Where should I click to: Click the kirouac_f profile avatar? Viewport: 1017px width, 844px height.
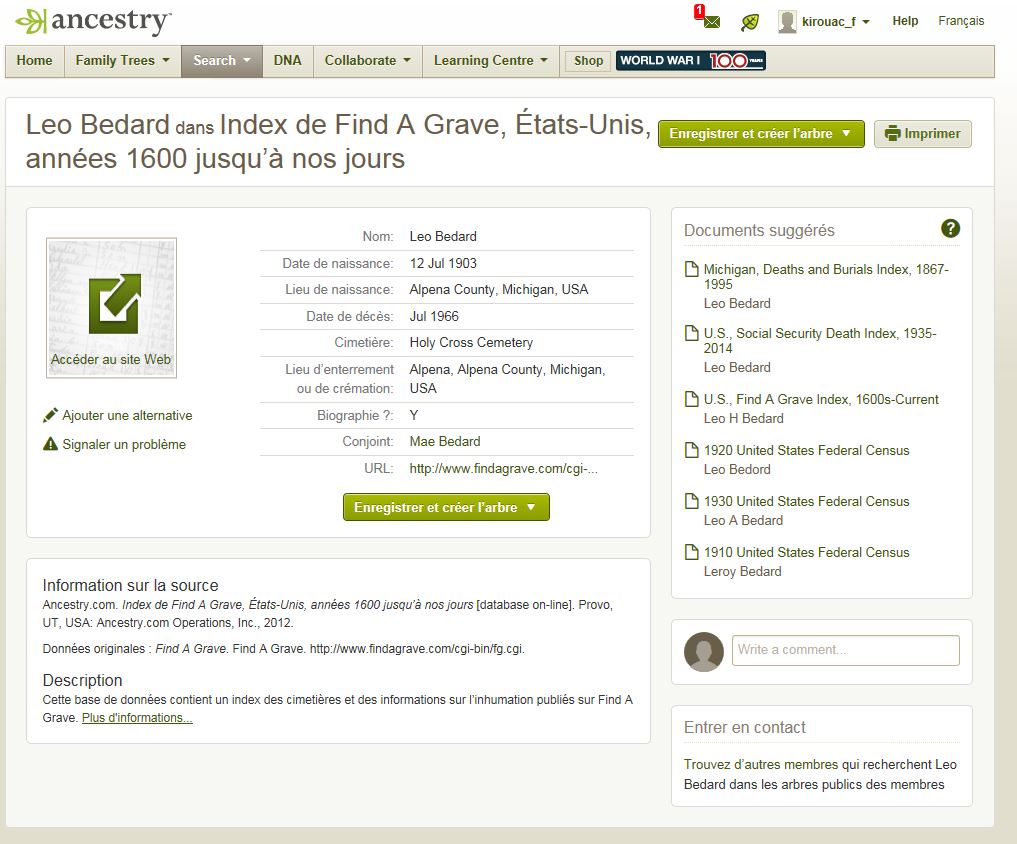(x=787, y=21)
